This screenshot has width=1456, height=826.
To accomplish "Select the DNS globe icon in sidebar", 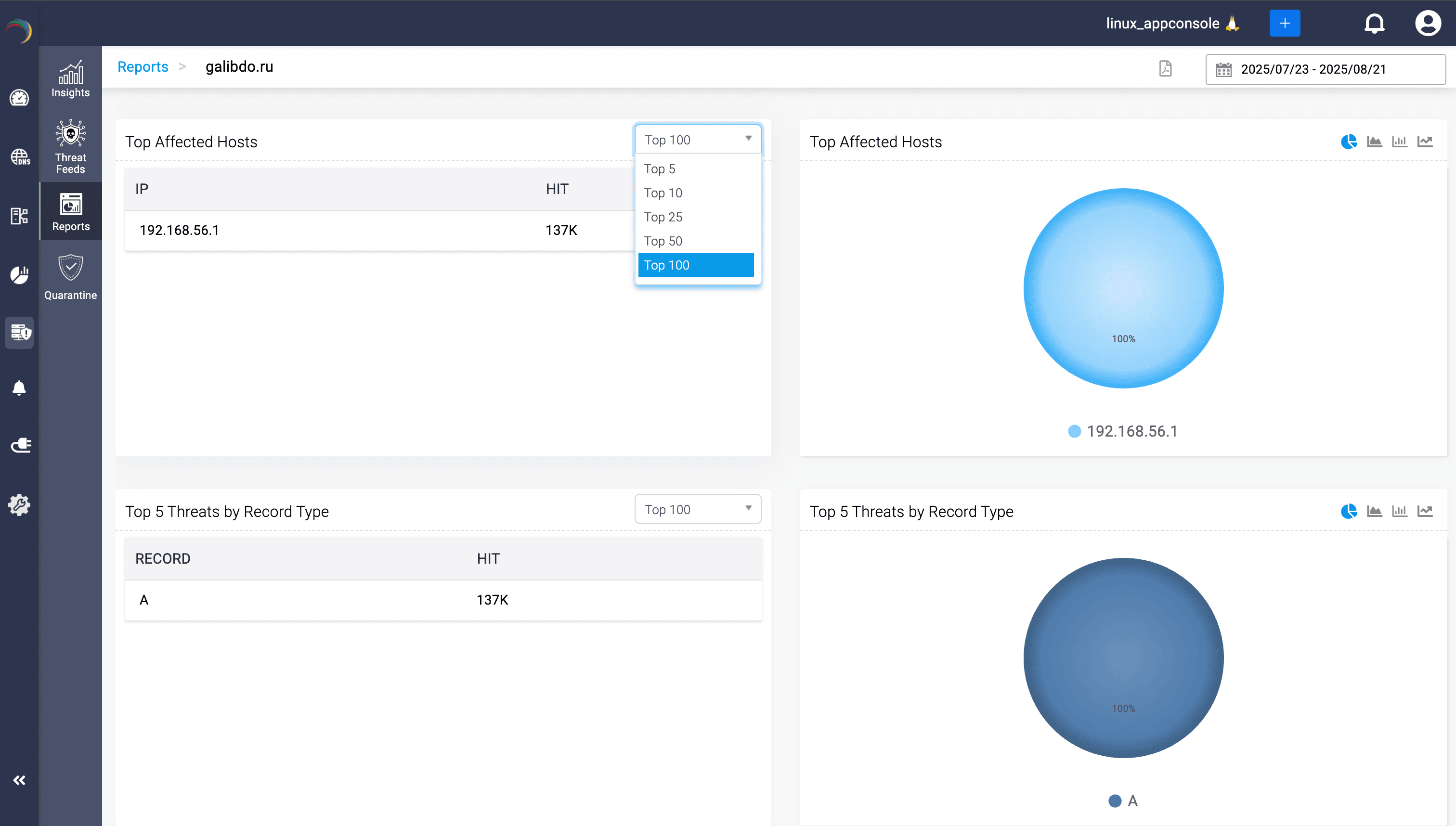I will point(19,155).
